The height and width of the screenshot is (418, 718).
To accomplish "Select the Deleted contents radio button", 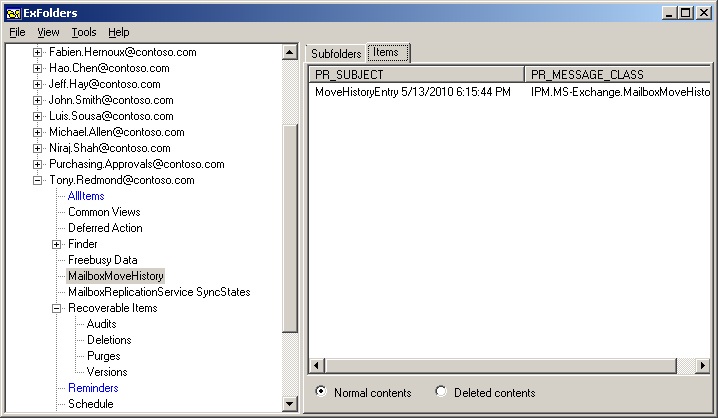I will 441,392.
